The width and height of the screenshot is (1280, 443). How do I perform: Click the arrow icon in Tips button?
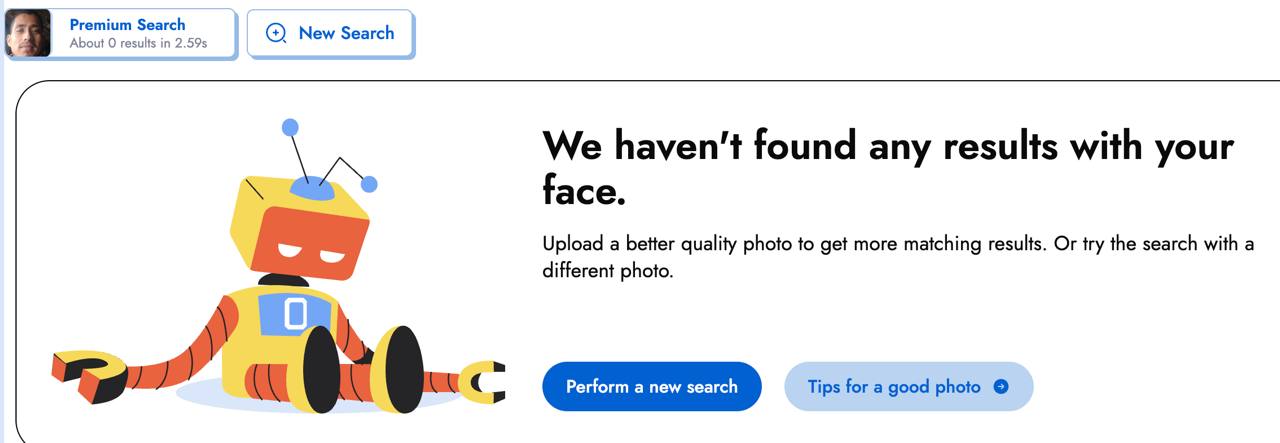(x=1001, y=387)
